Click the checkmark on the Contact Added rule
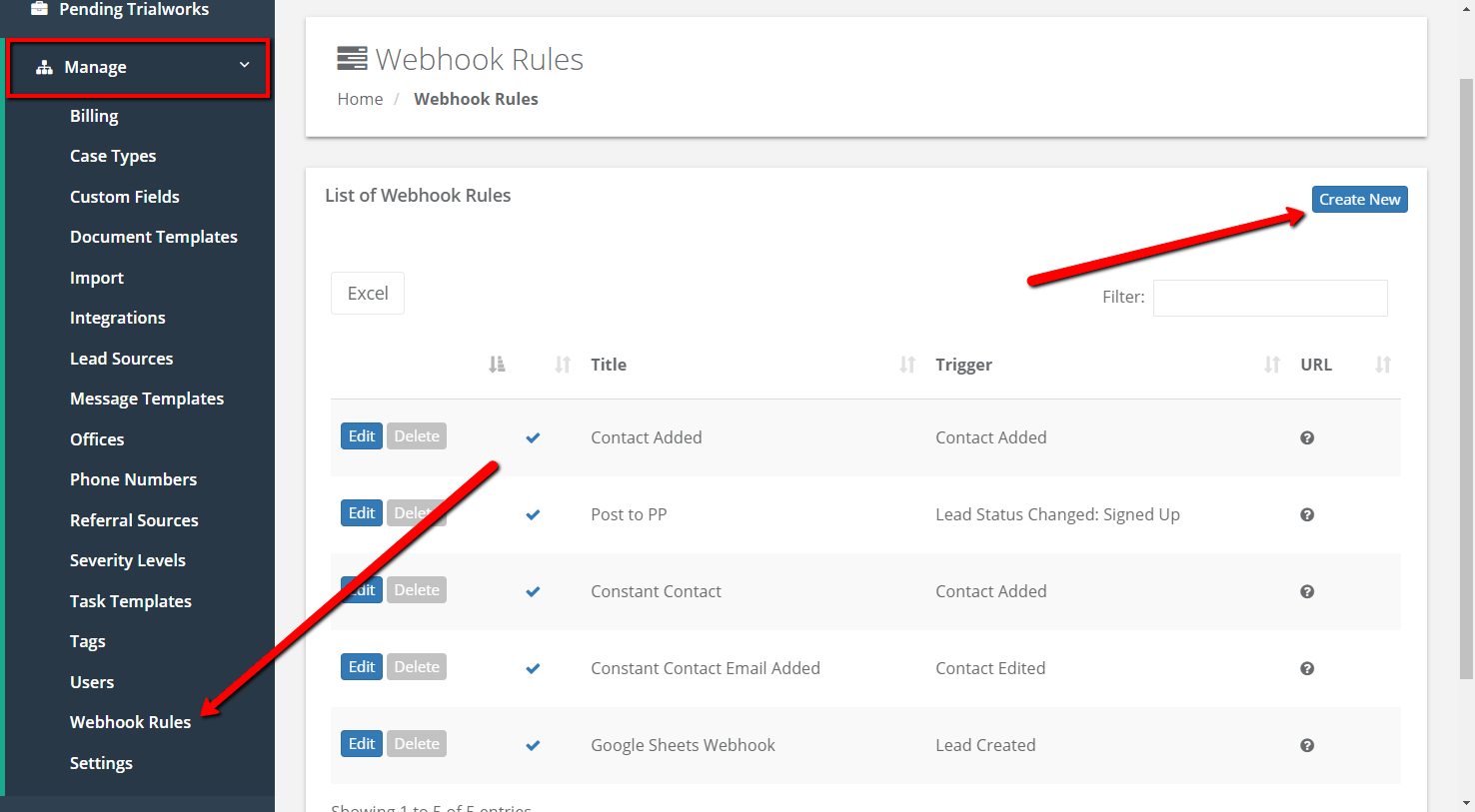This screenshot has height=812, width=1475. click(532, 437)
